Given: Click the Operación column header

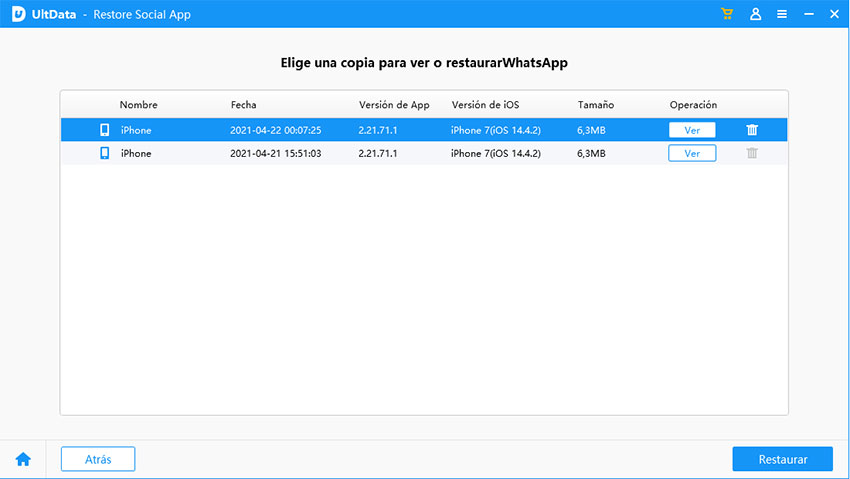Looking at the screenshot, I should pos(693,105).
